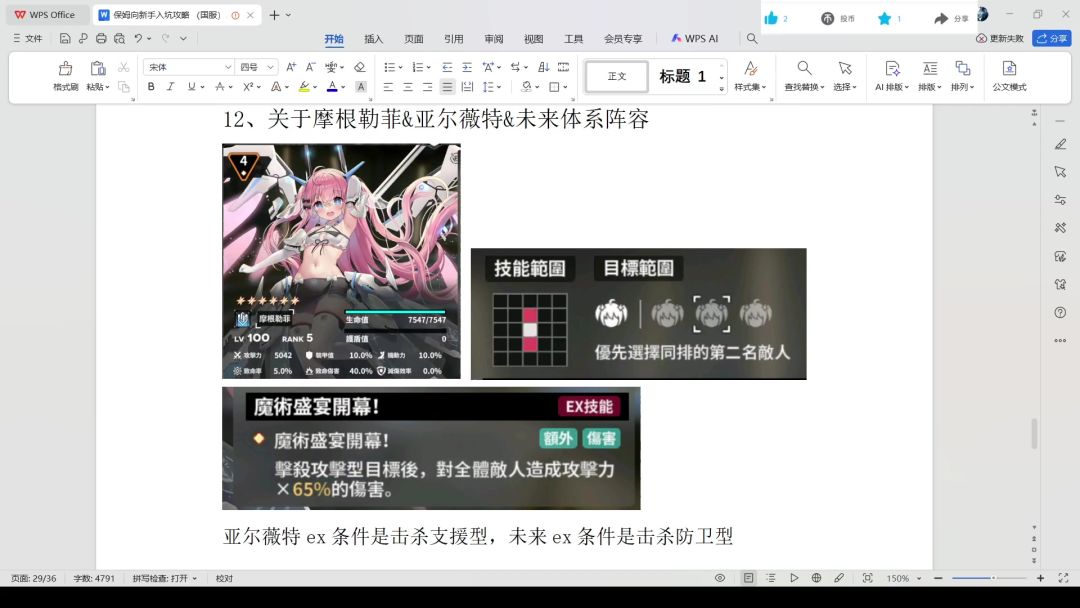Click the pink-haired character image in document
The height and width of the screenshot is (608, 1080).
[341, 261]
